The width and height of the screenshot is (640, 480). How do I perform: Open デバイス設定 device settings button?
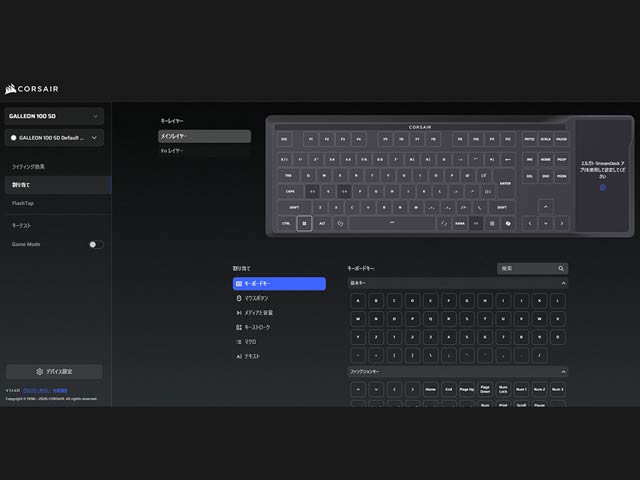coord(54,371)
